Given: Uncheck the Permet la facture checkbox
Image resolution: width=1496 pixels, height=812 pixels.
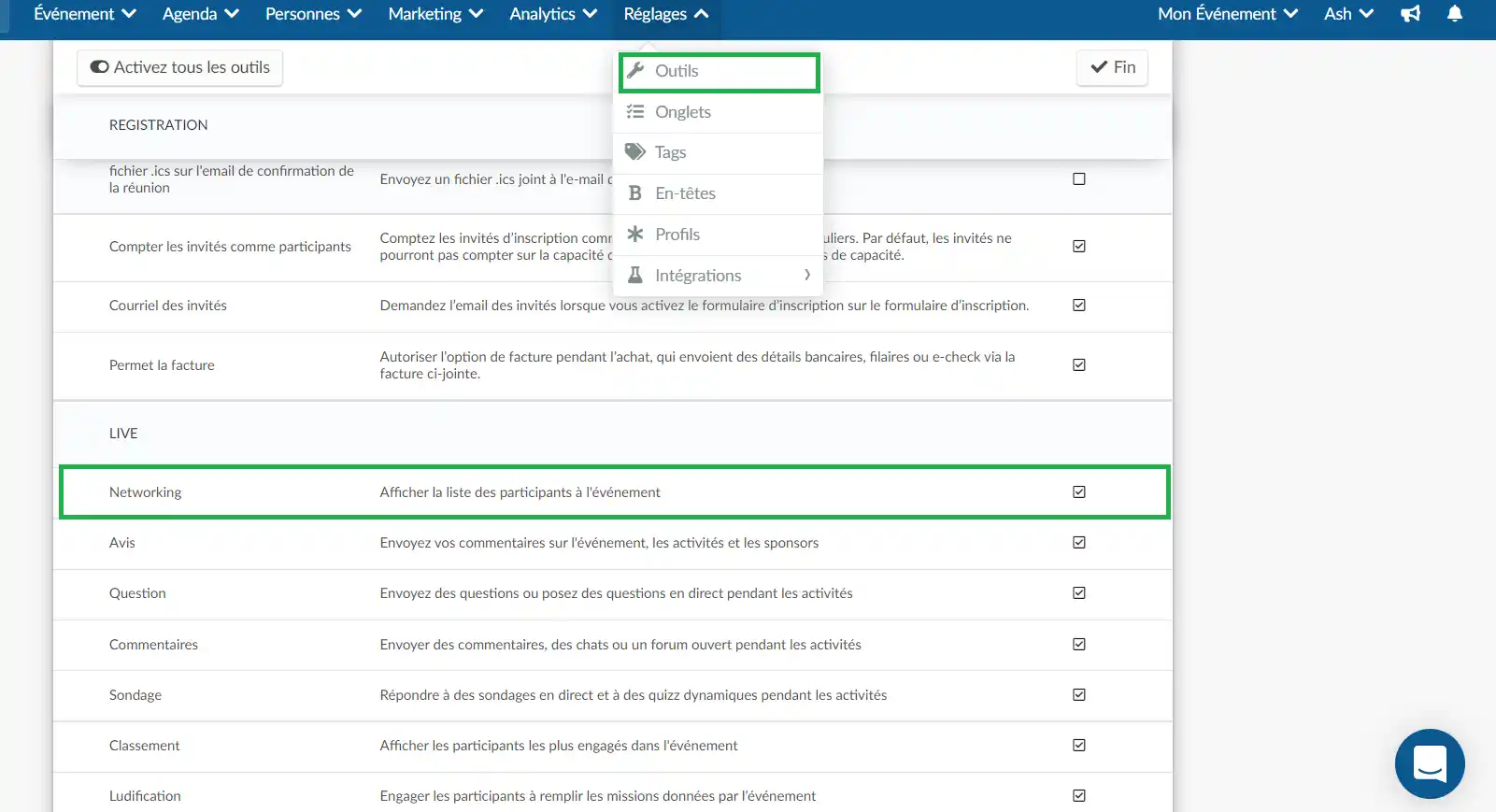Looking at the screenshot, I should (x=1079, y=364).
